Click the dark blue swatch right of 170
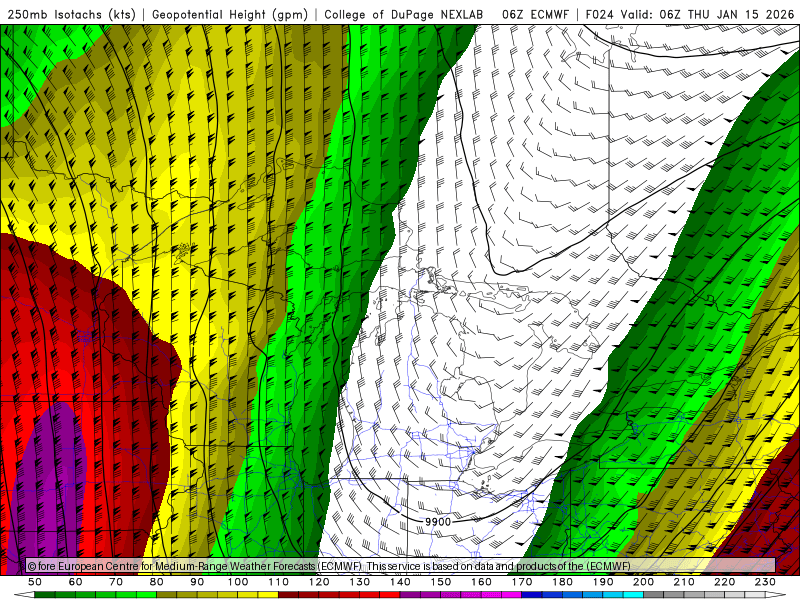Screen dimensions: 800x600 click(x=532, y=595)
